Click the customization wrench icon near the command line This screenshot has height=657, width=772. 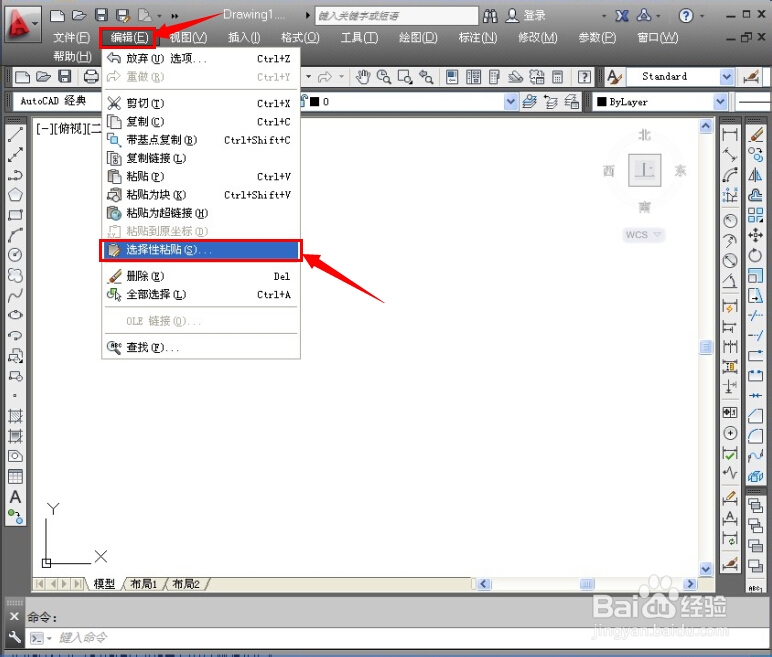(14, 637)
